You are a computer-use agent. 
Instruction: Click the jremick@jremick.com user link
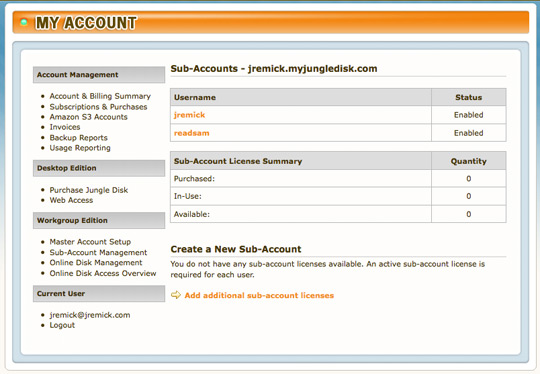90,315
